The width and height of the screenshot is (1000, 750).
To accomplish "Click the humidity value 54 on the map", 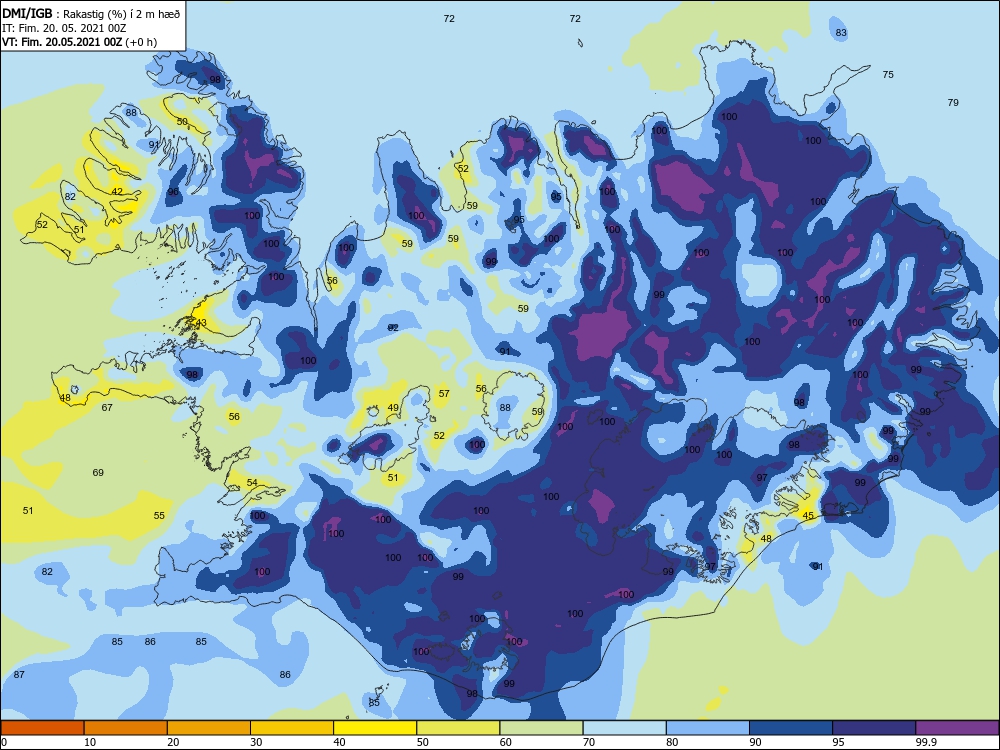I will pos(252,482).
